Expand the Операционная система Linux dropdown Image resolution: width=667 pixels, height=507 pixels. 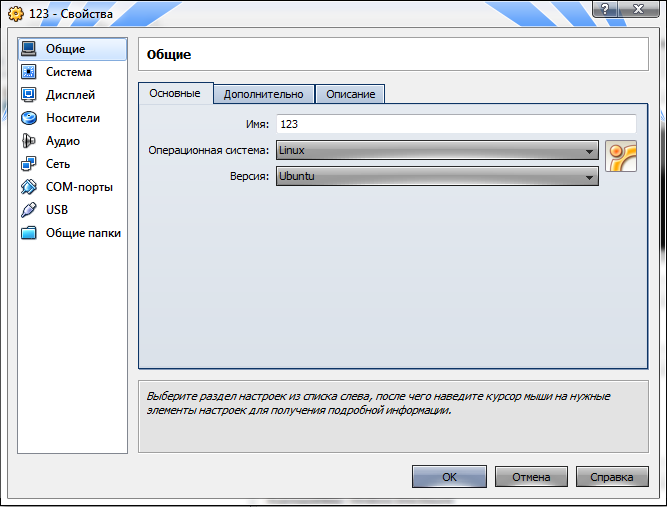[x=437, y=150]
